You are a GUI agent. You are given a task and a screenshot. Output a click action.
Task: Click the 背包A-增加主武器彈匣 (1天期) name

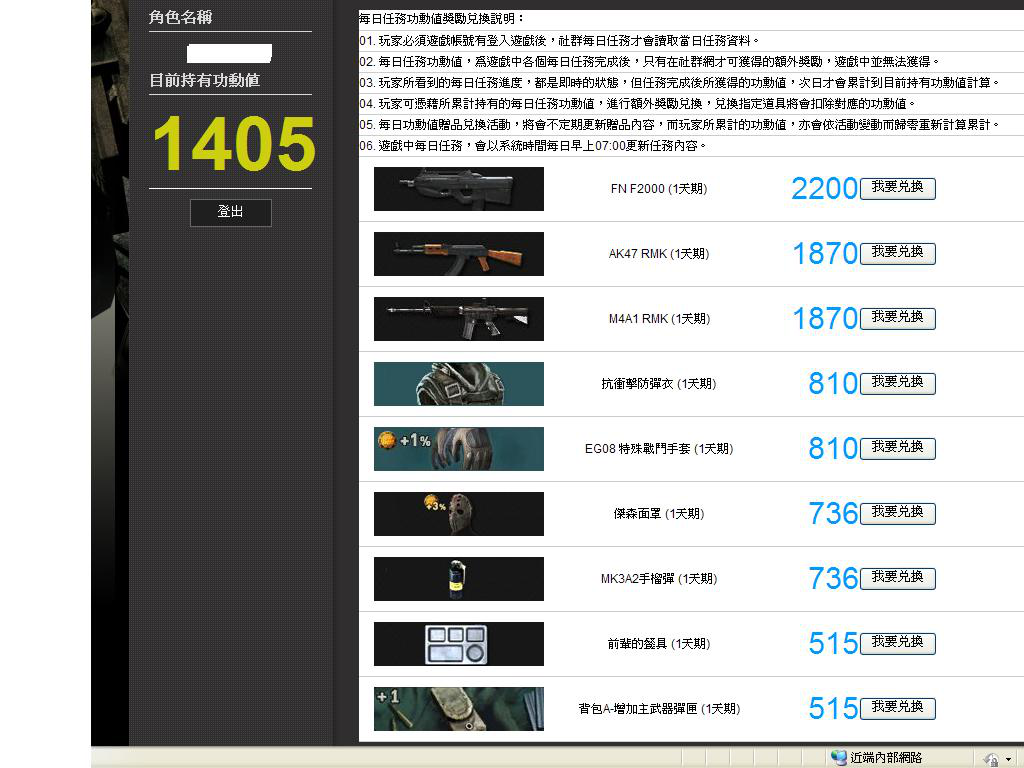[659, 709]
